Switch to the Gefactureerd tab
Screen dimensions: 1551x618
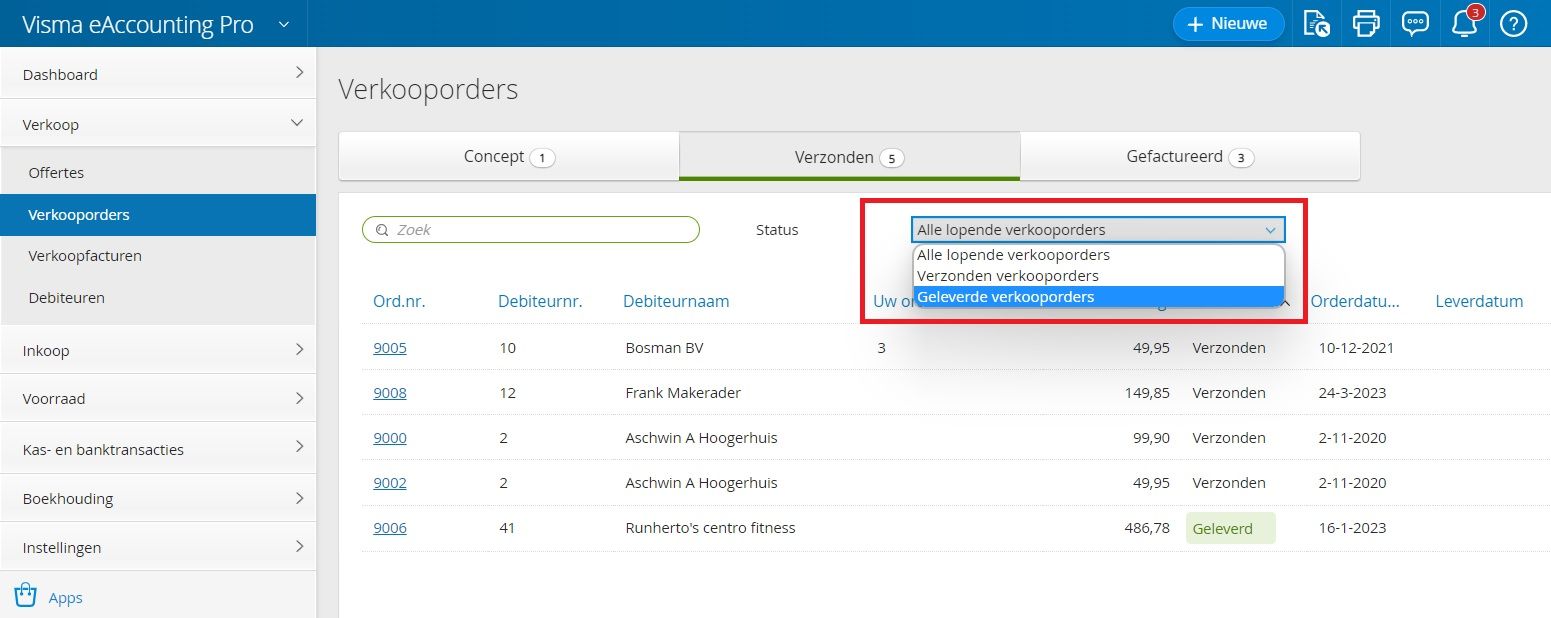pos(1189,156)
